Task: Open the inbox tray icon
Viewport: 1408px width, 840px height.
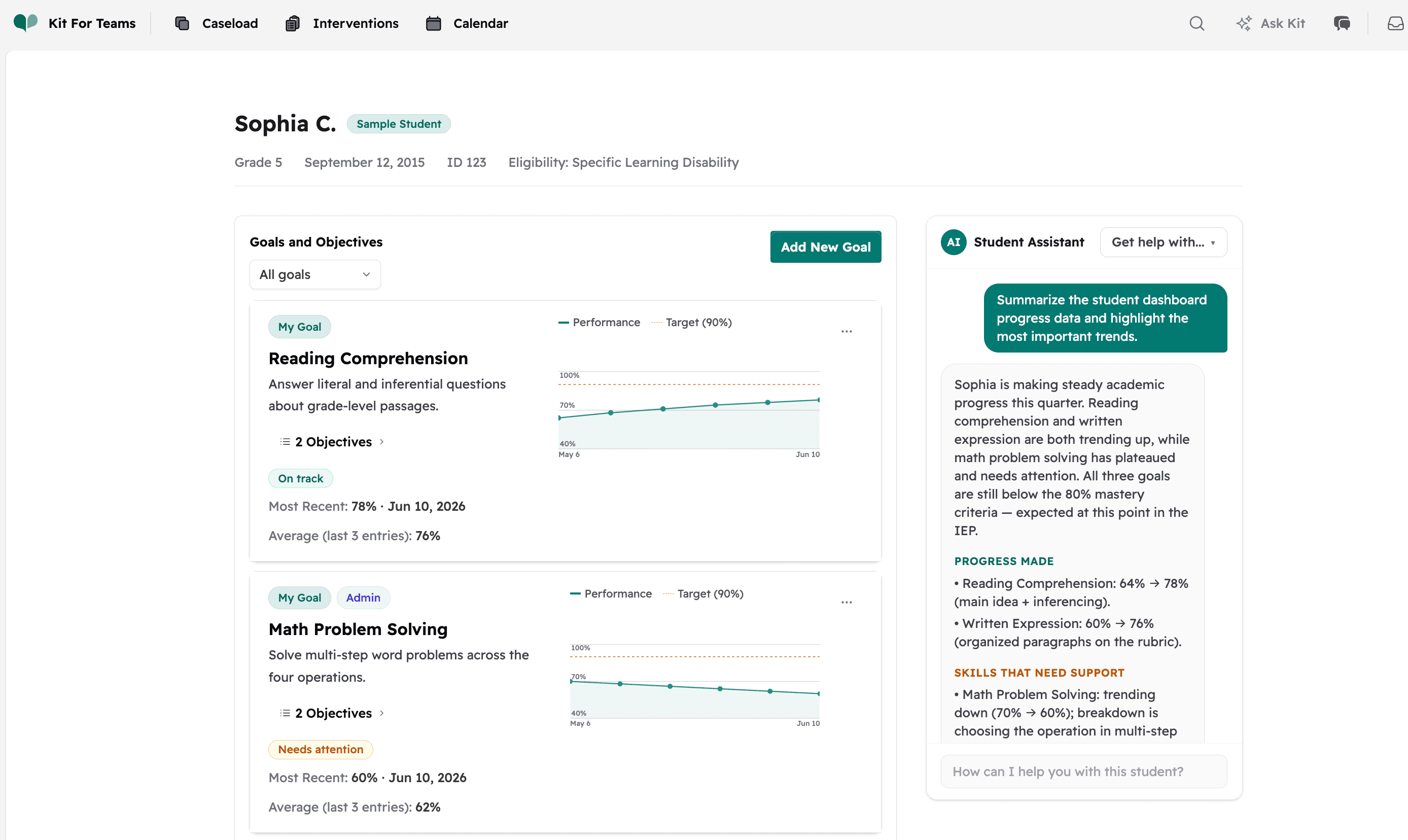Action: pyautogui.click(x=1395, y=23)
